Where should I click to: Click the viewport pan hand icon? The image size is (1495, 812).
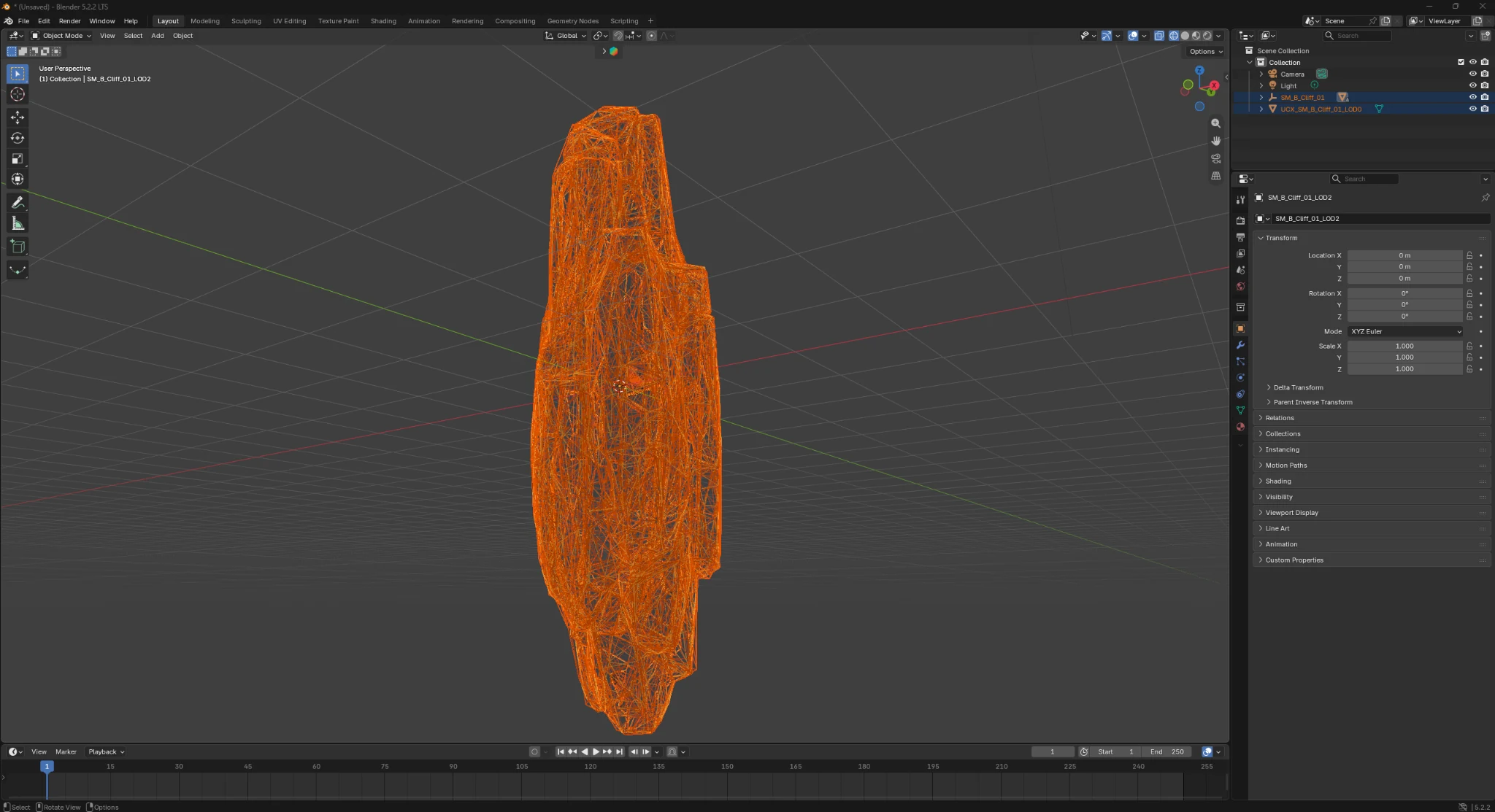pyautogui.click(x=1215, y=141)
